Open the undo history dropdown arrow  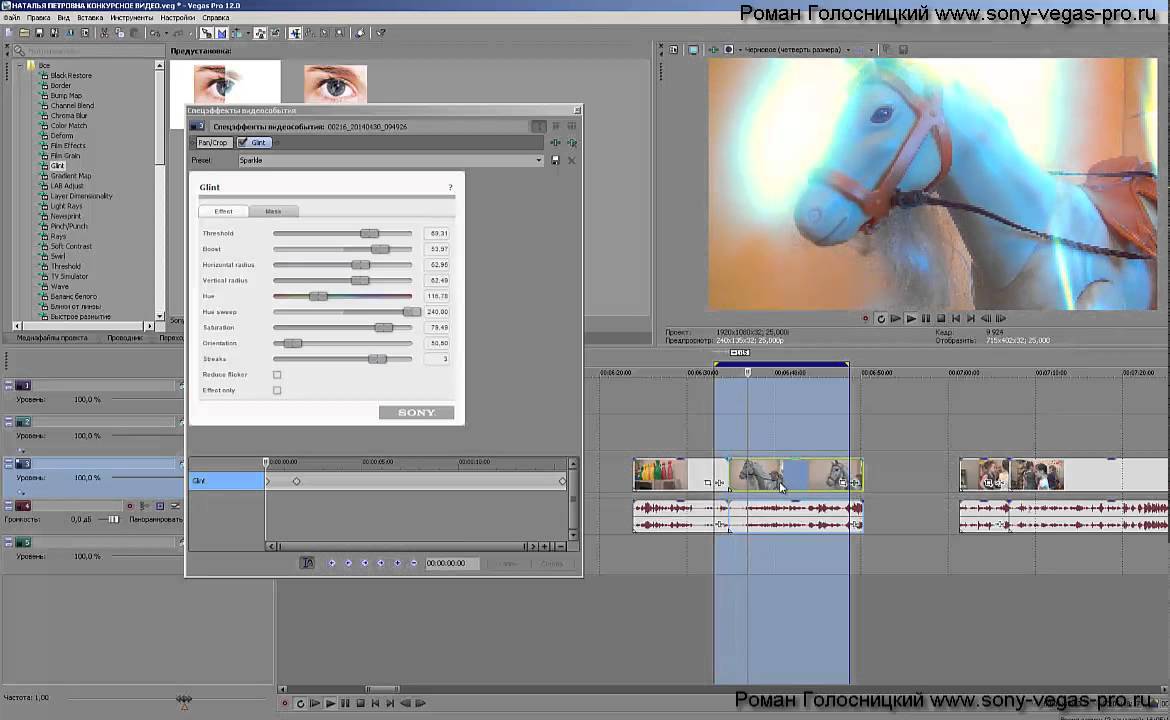(x=165, y=33)
